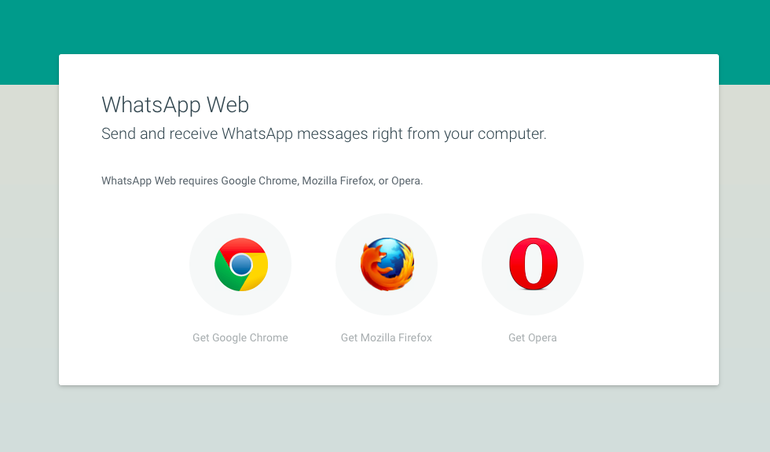Viewport: 770px width, 452px height.
Task: Click the blue globe in Firefox logo
Action: [393, 254]
